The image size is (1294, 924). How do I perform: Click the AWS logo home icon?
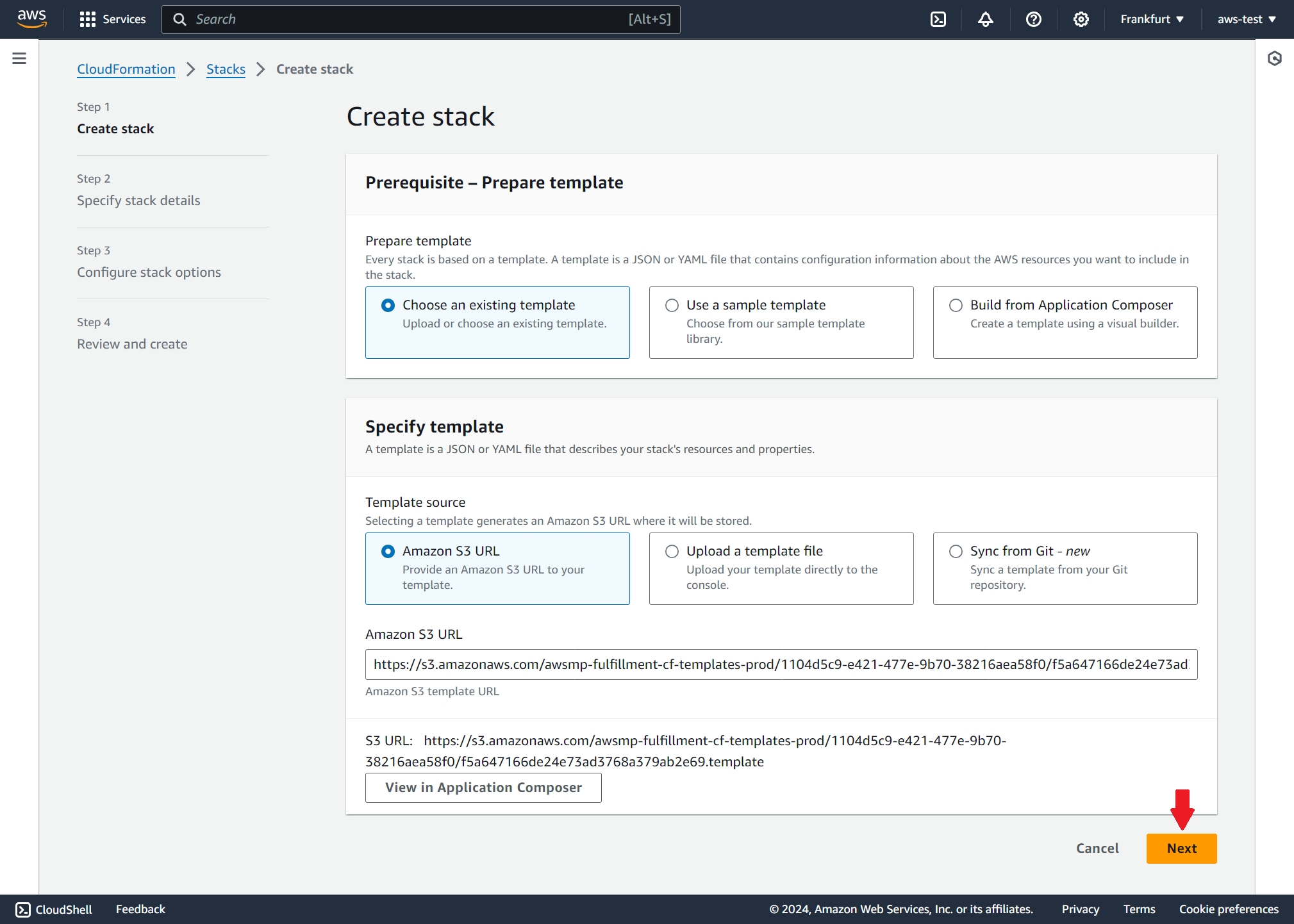31,19
